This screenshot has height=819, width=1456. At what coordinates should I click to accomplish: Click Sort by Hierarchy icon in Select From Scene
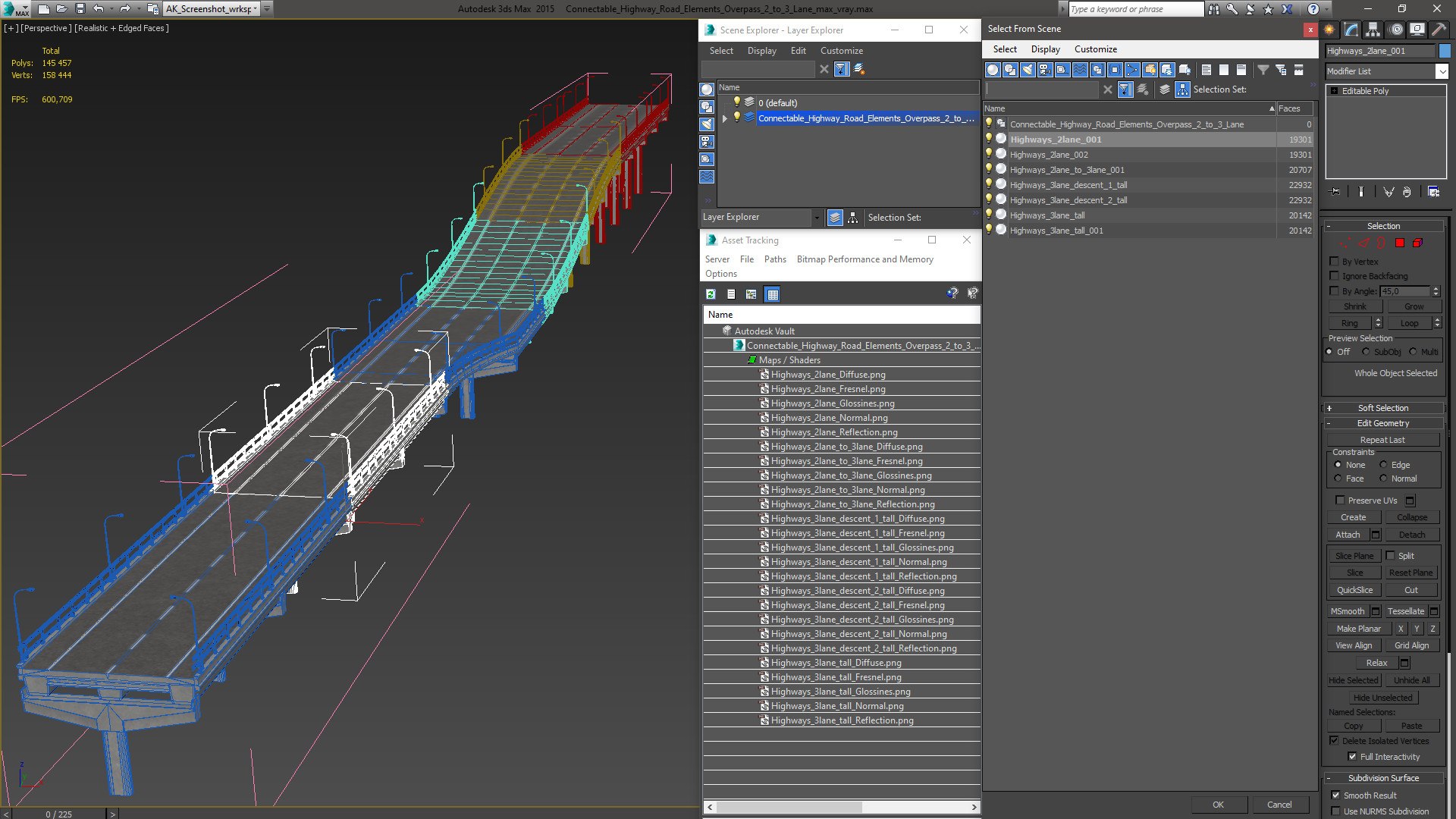click(1183, 89)
